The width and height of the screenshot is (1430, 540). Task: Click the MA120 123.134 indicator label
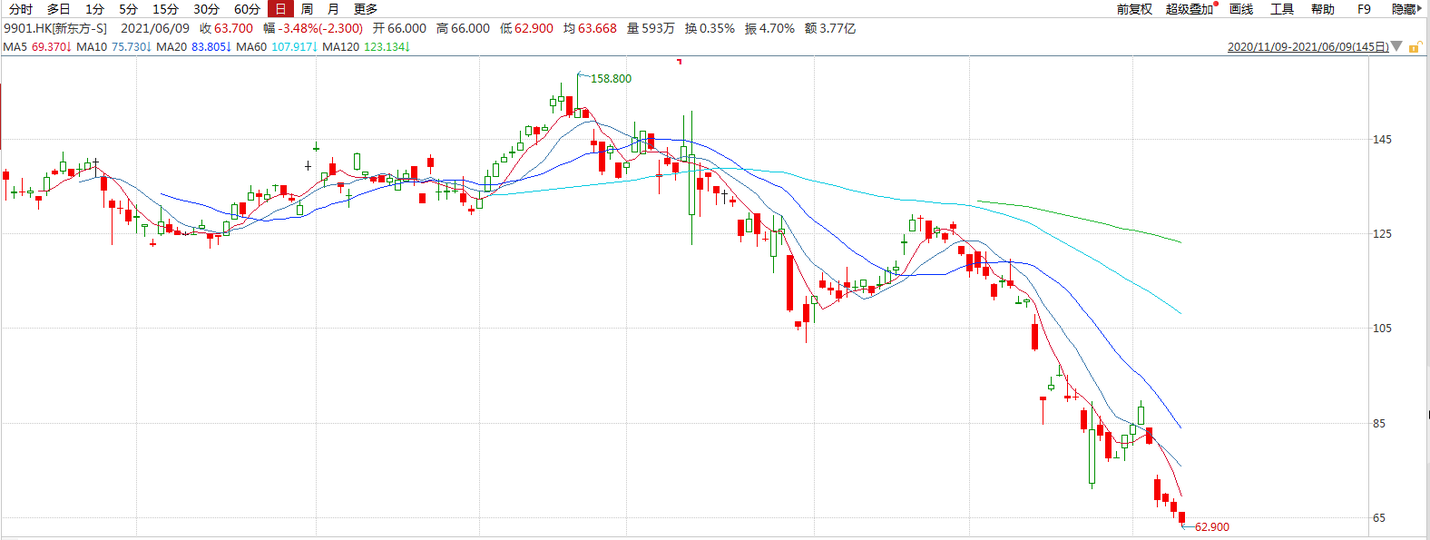[367, 47]
